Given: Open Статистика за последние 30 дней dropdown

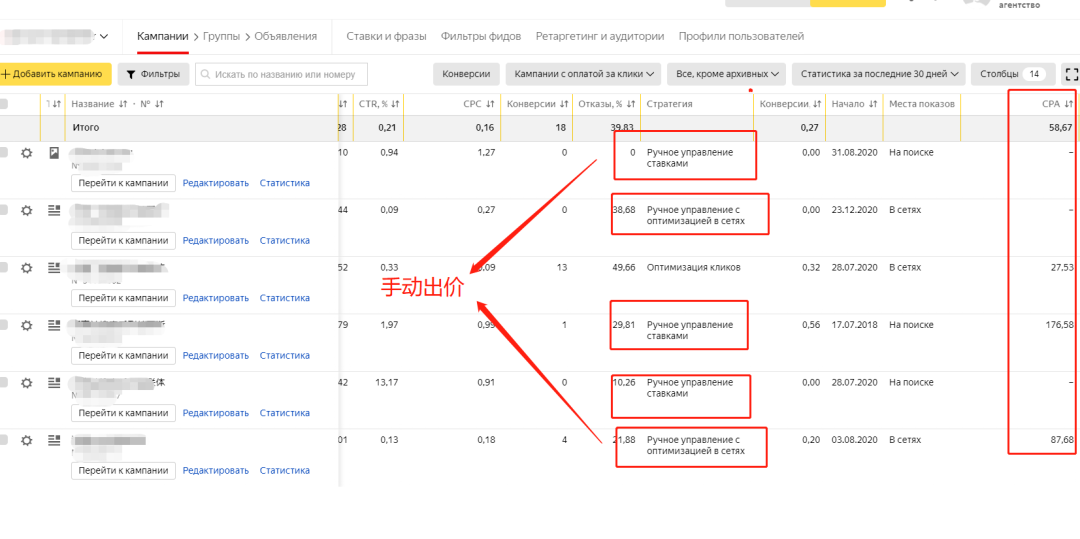Looking at the screenshot, I should pyautogui.click(x=879, y=74).
